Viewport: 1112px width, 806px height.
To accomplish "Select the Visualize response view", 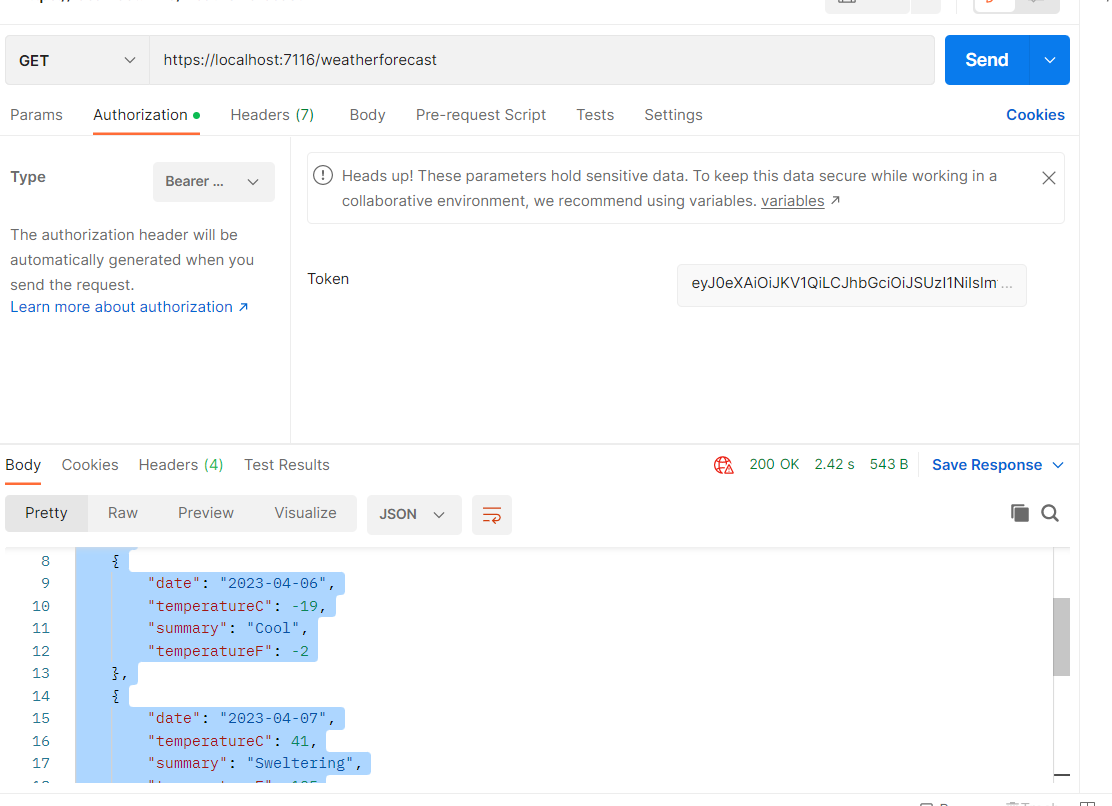I will tap(305, 513).
